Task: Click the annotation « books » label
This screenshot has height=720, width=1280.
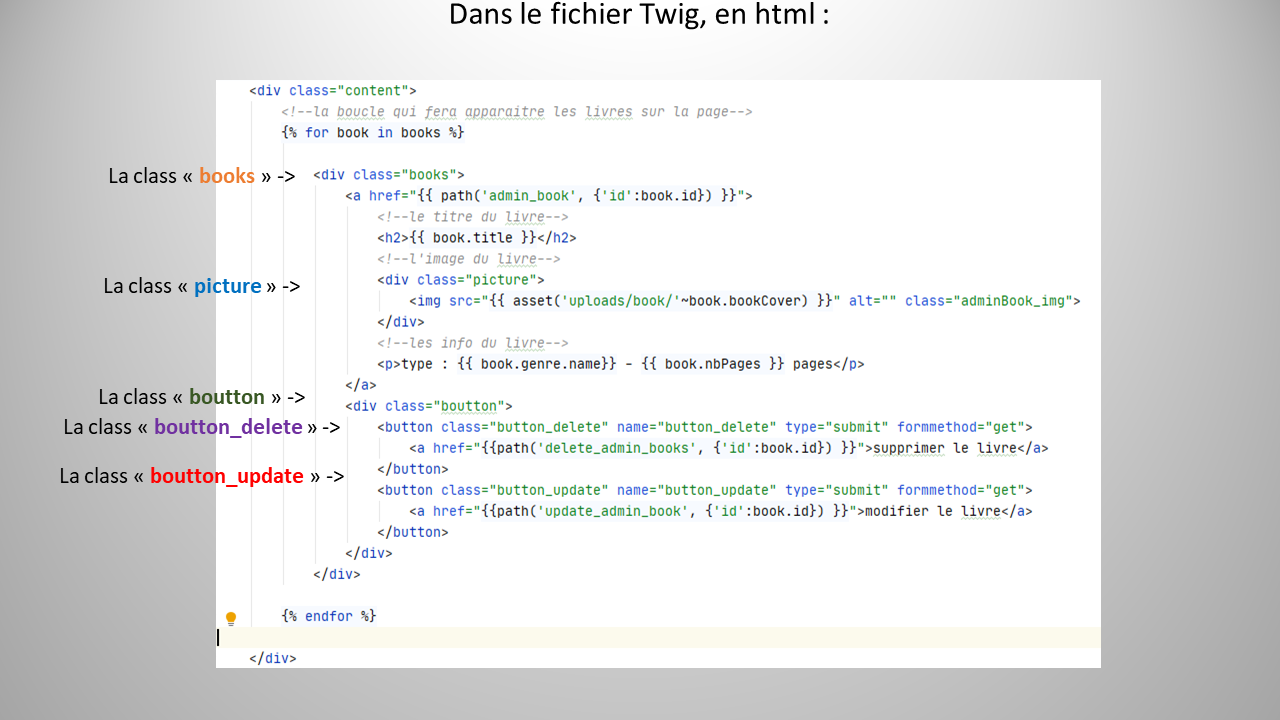Action: pos(200,176)
